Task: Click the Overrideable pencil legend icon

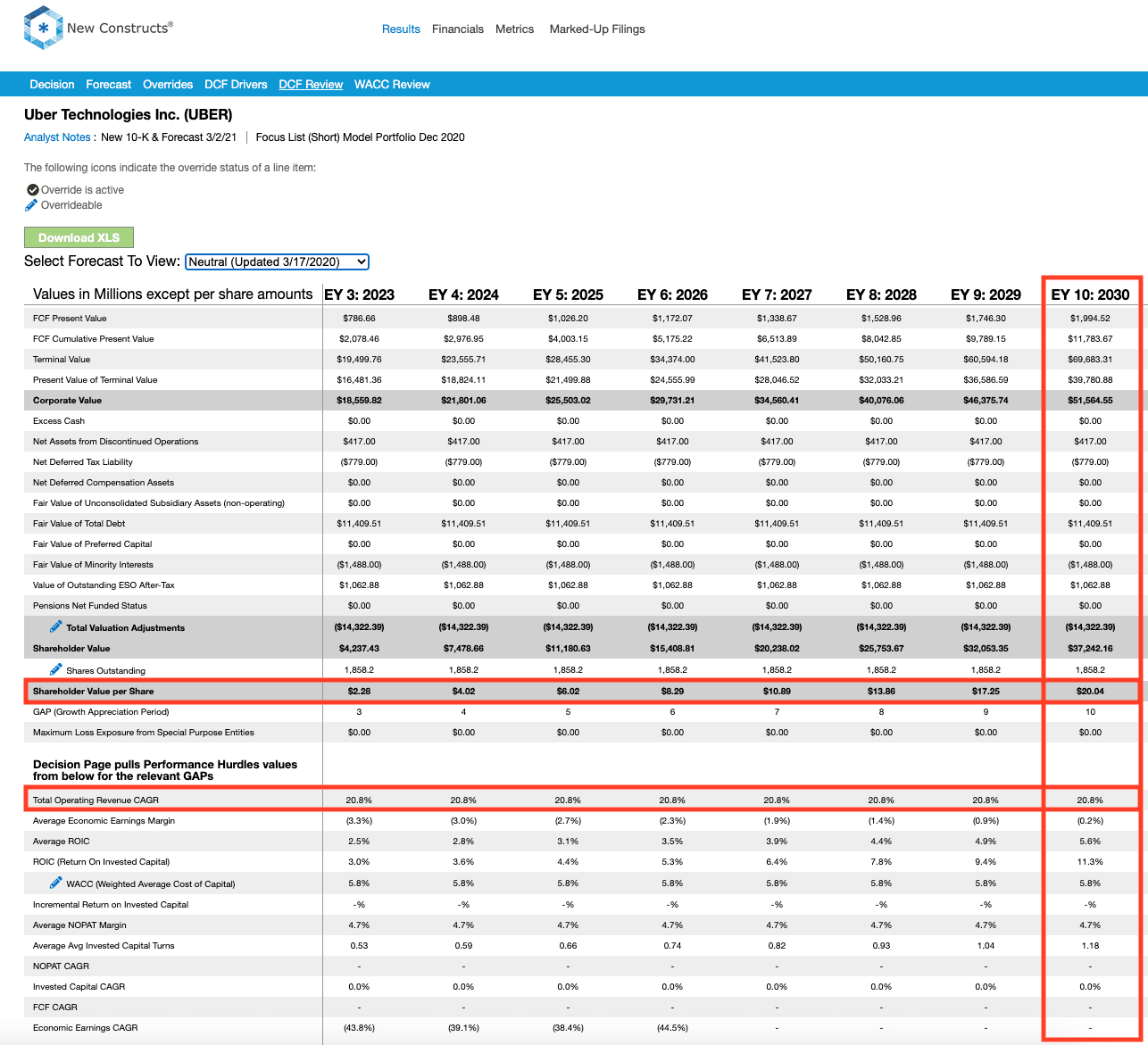Action: point(32,205)
